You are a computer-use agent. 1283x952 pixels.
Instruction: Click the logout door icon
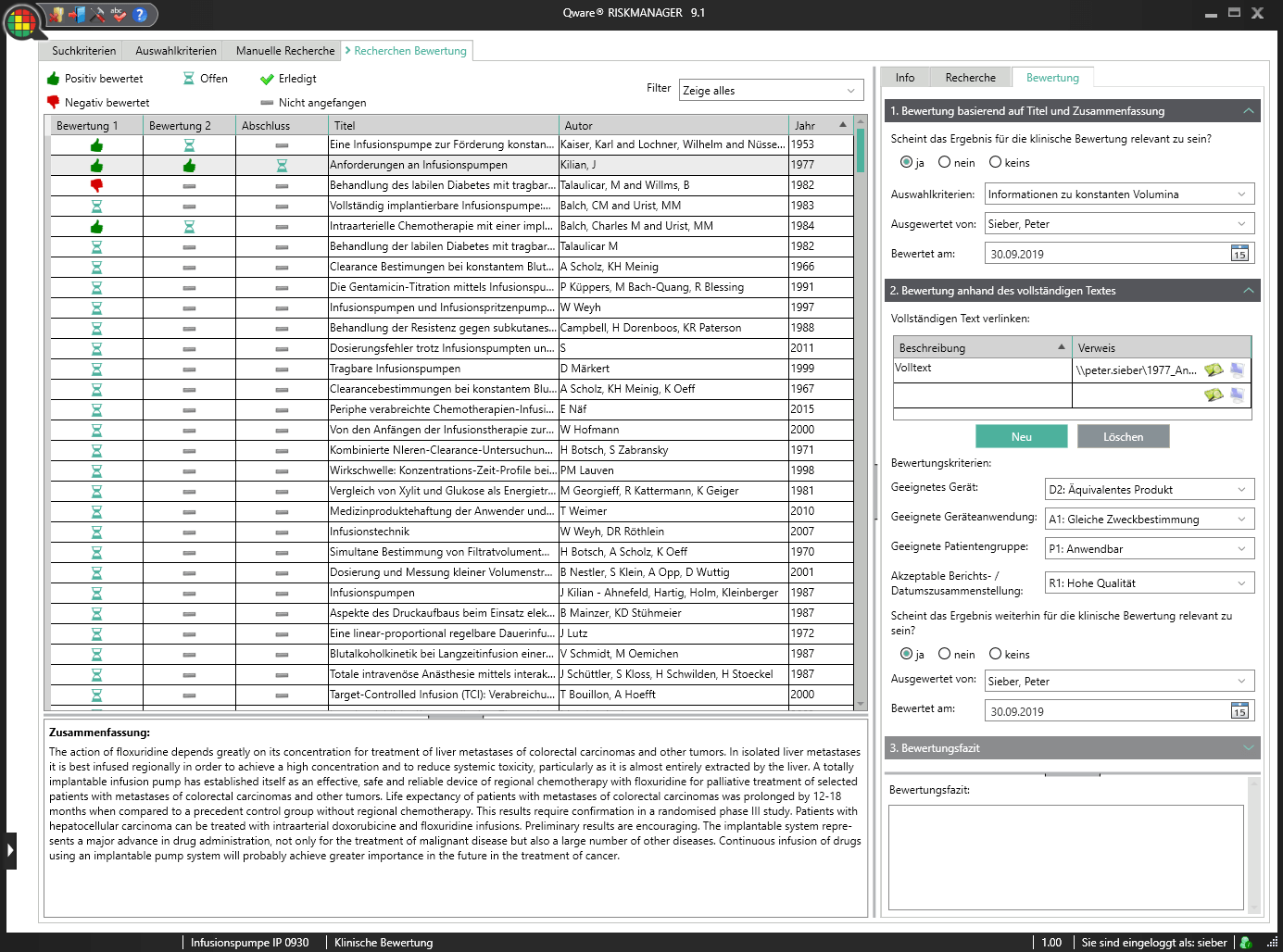click(78, 14)
